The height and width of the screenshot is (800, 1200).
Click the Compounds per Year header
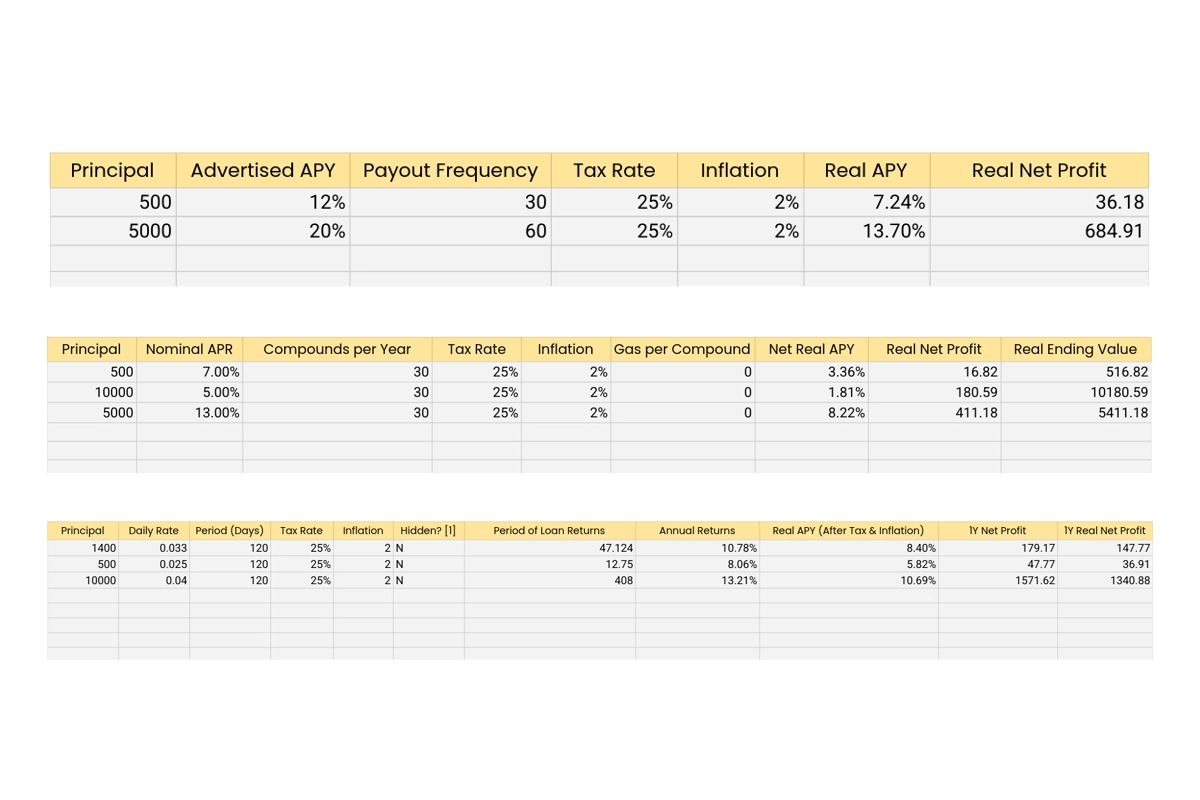[x=337, y=349]
